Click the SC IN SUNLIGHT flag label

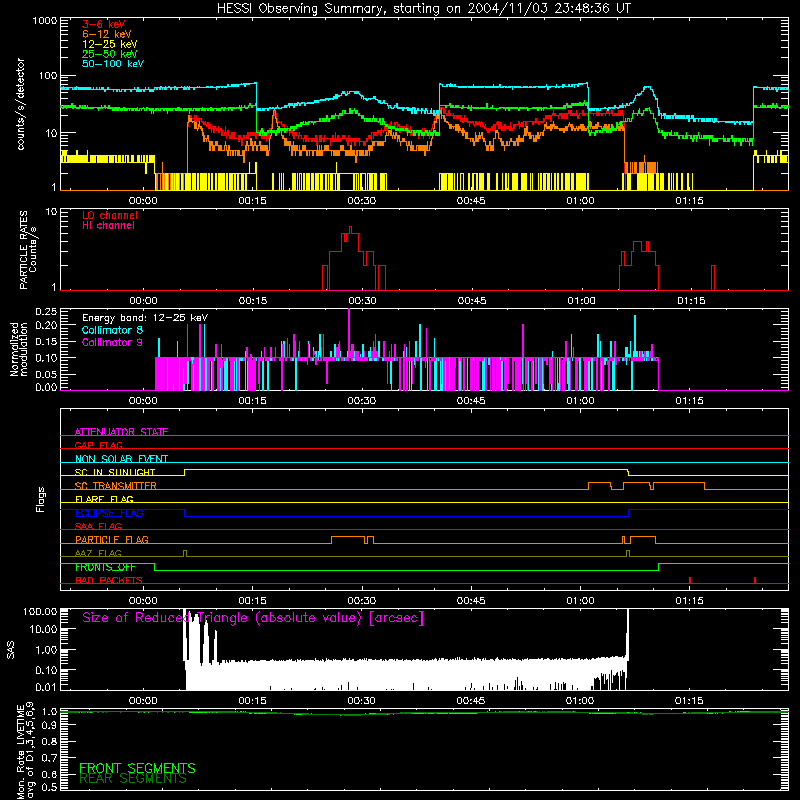pyautogui.click(x=115, y=472)
